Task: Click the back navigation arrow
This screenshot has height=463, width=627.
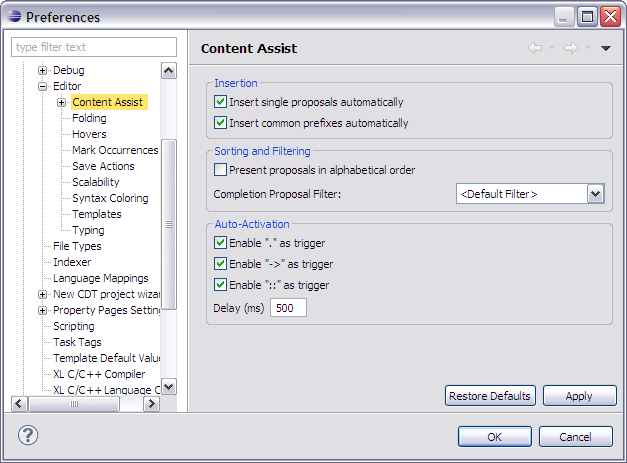Action: 535,48
